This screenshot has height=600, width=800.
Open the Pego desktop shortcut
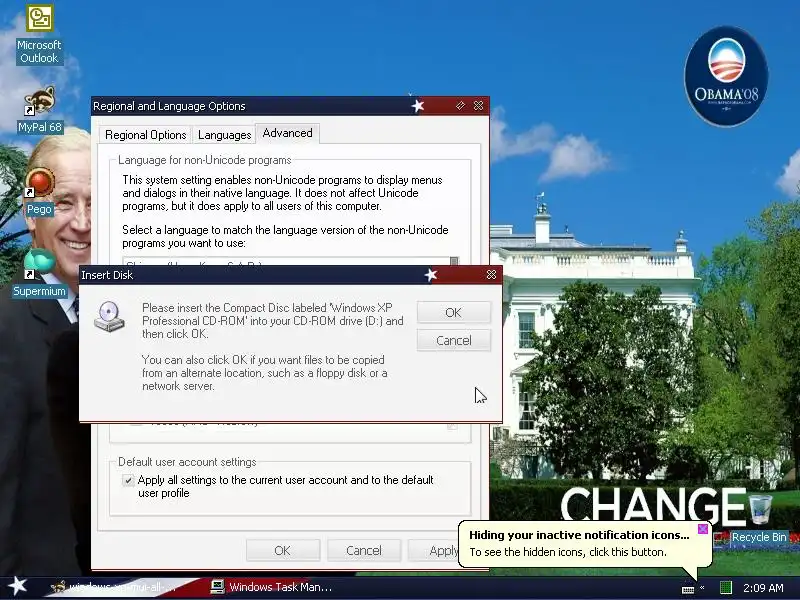pos(39,192)
